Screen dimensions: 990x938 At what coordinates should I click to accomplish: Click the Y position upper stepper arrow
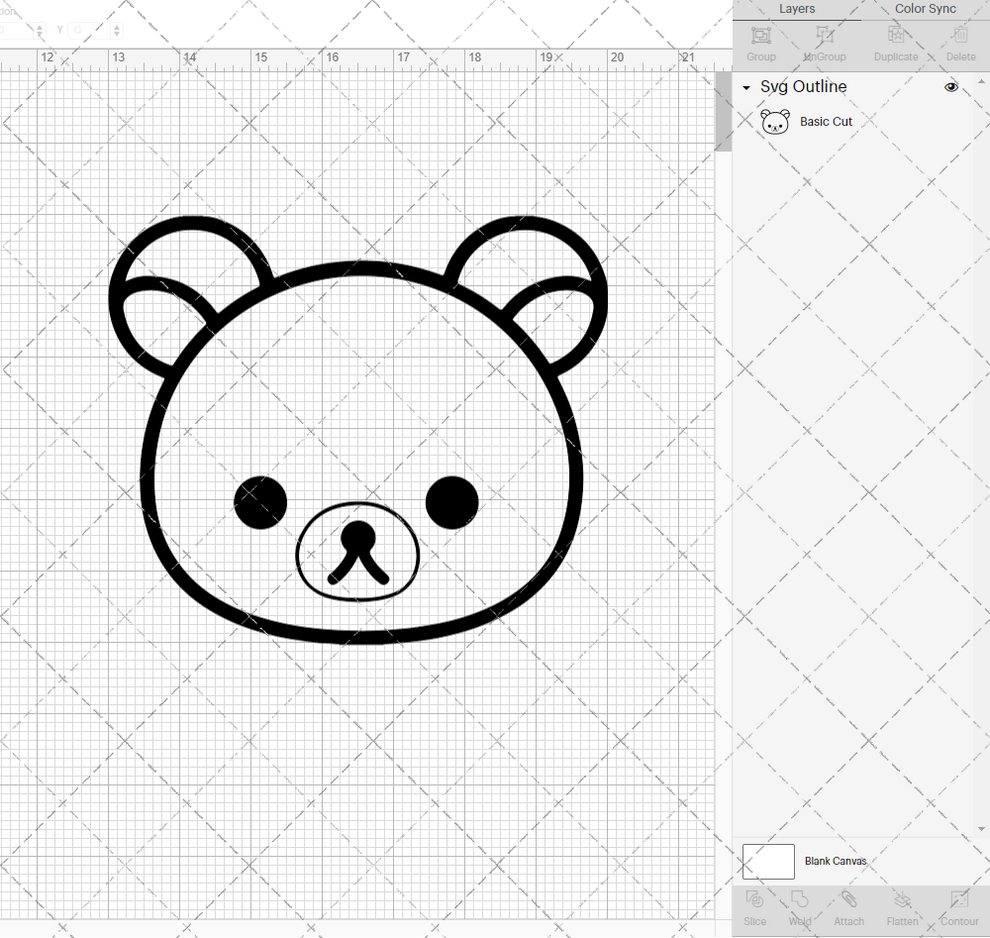click(117, 27)
